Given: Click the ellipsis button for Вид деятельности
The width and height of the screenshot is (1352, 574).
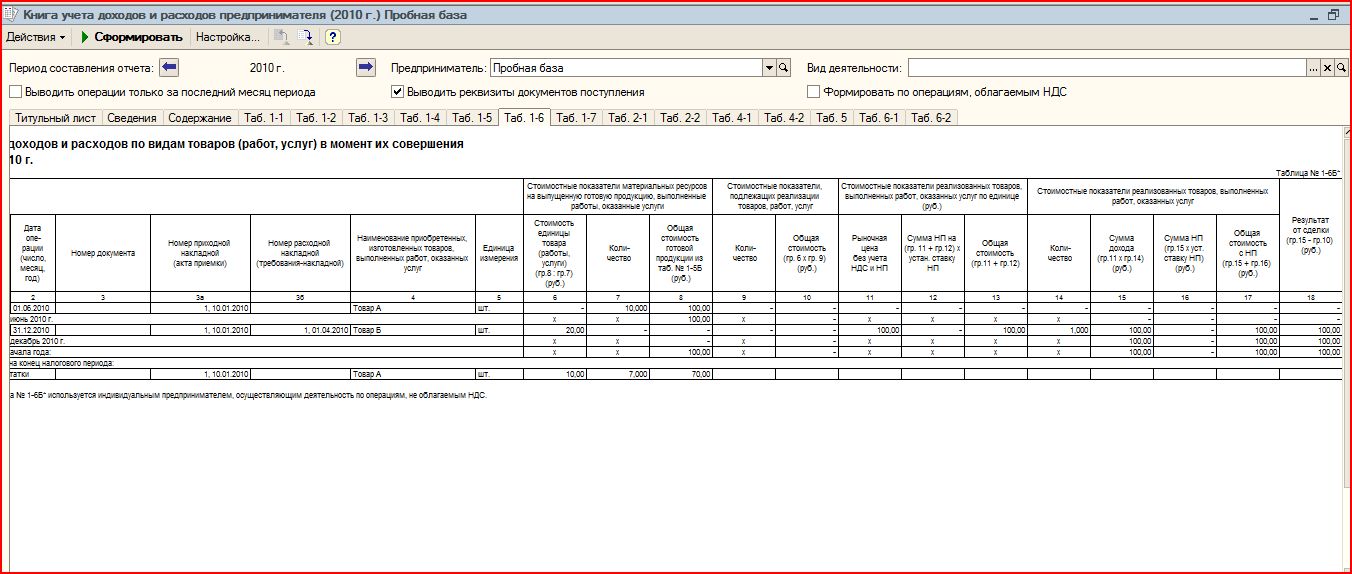Looking at the screenshot, I should 1314,68.
